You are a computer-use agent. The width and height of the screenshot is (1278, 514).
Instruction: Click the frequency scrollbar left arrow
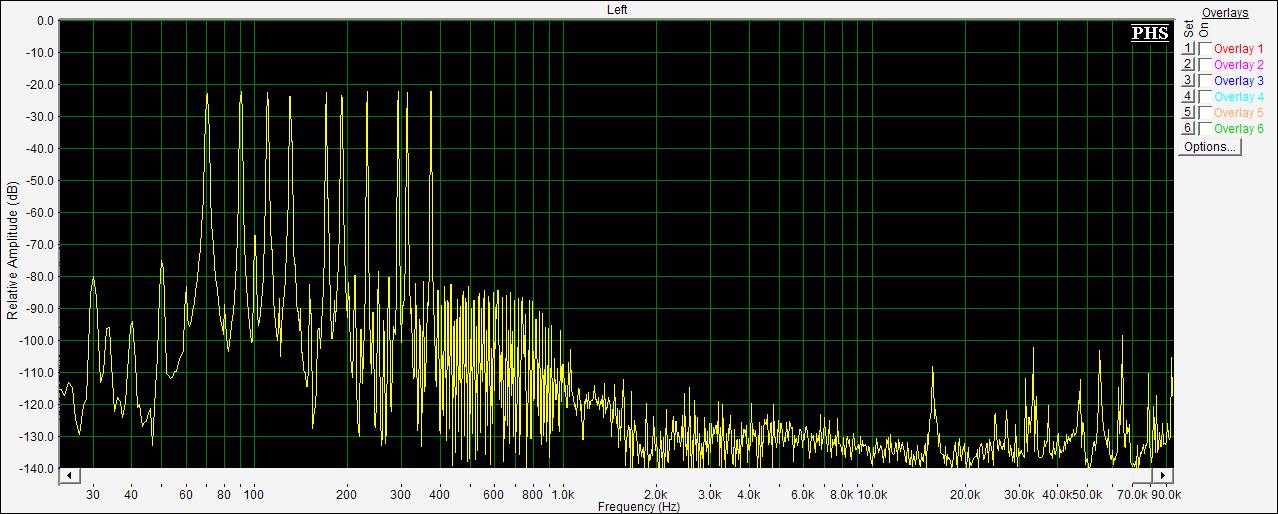click(68, 475)
